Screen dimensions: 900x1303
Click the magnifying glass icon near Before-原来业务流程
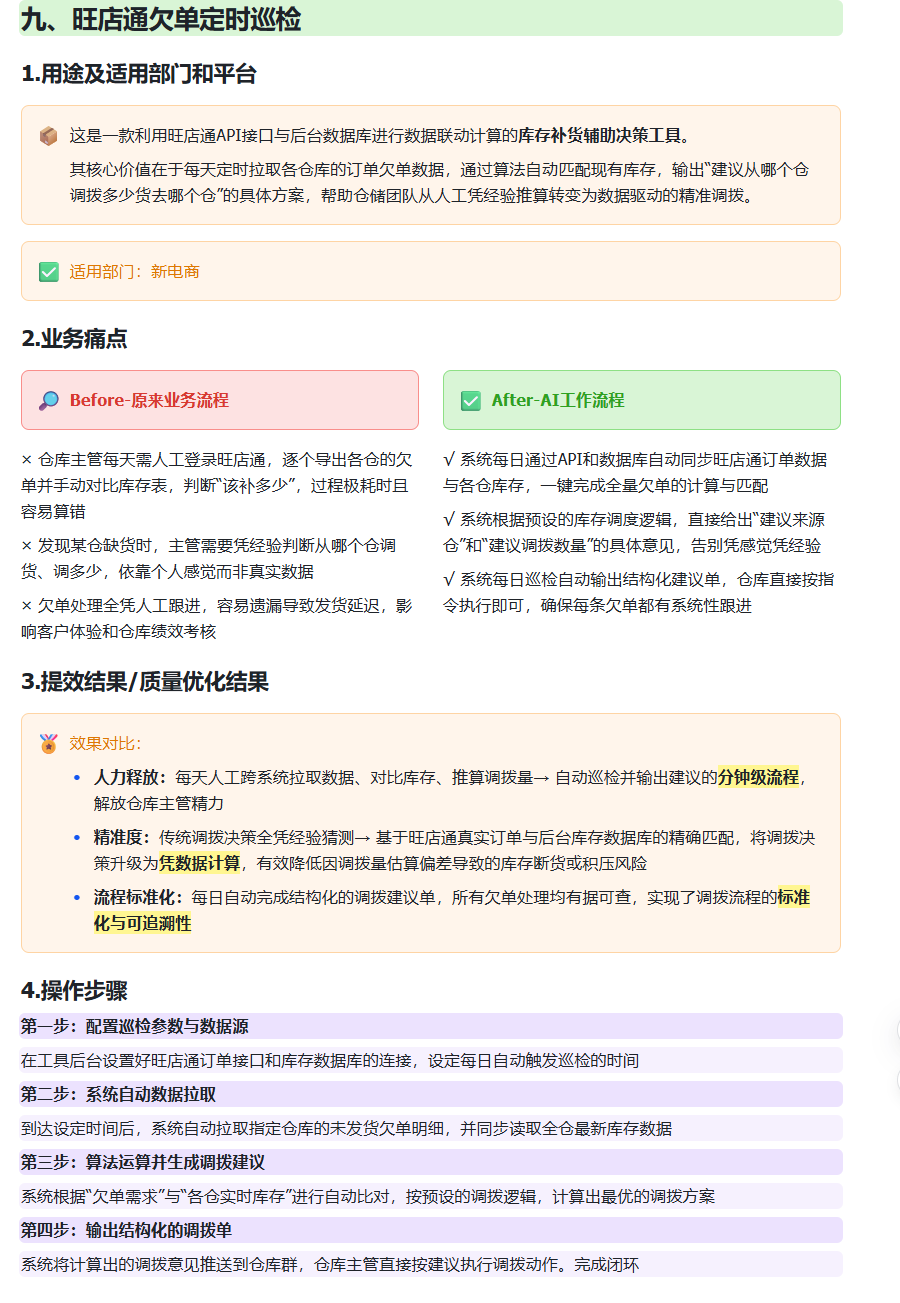48,401
